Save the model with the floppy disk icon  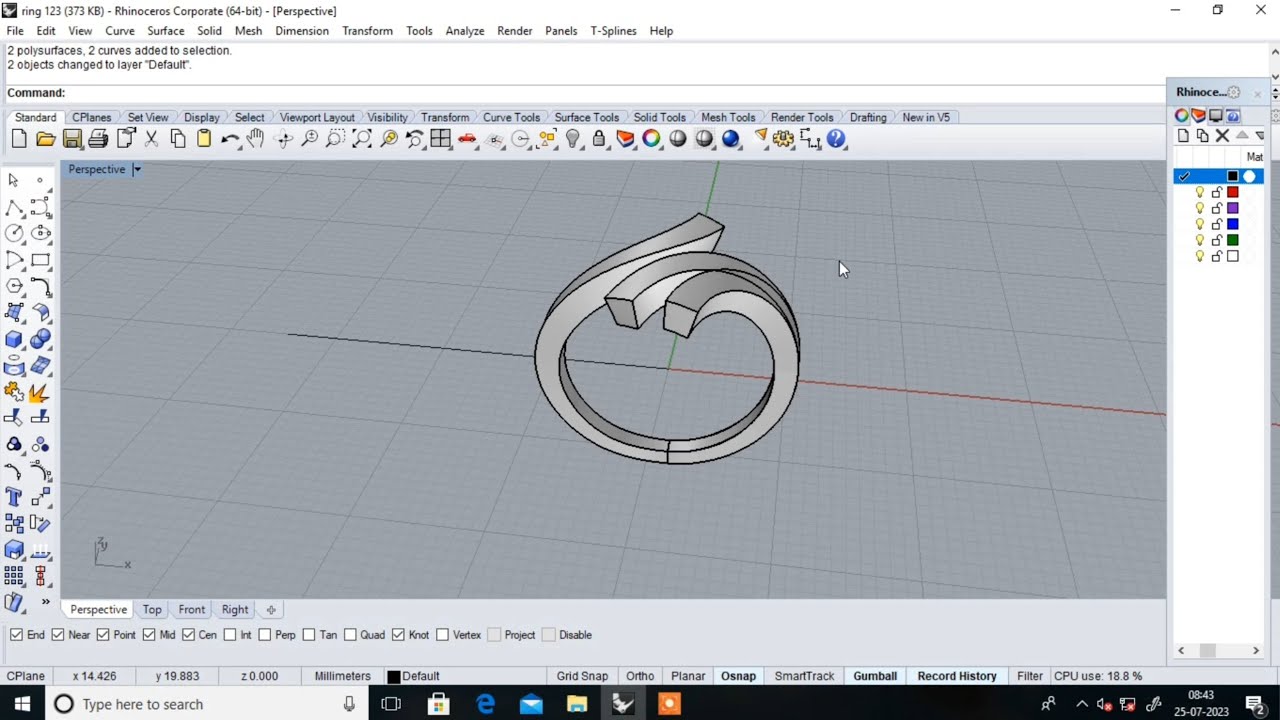click(x=72, y=139)
